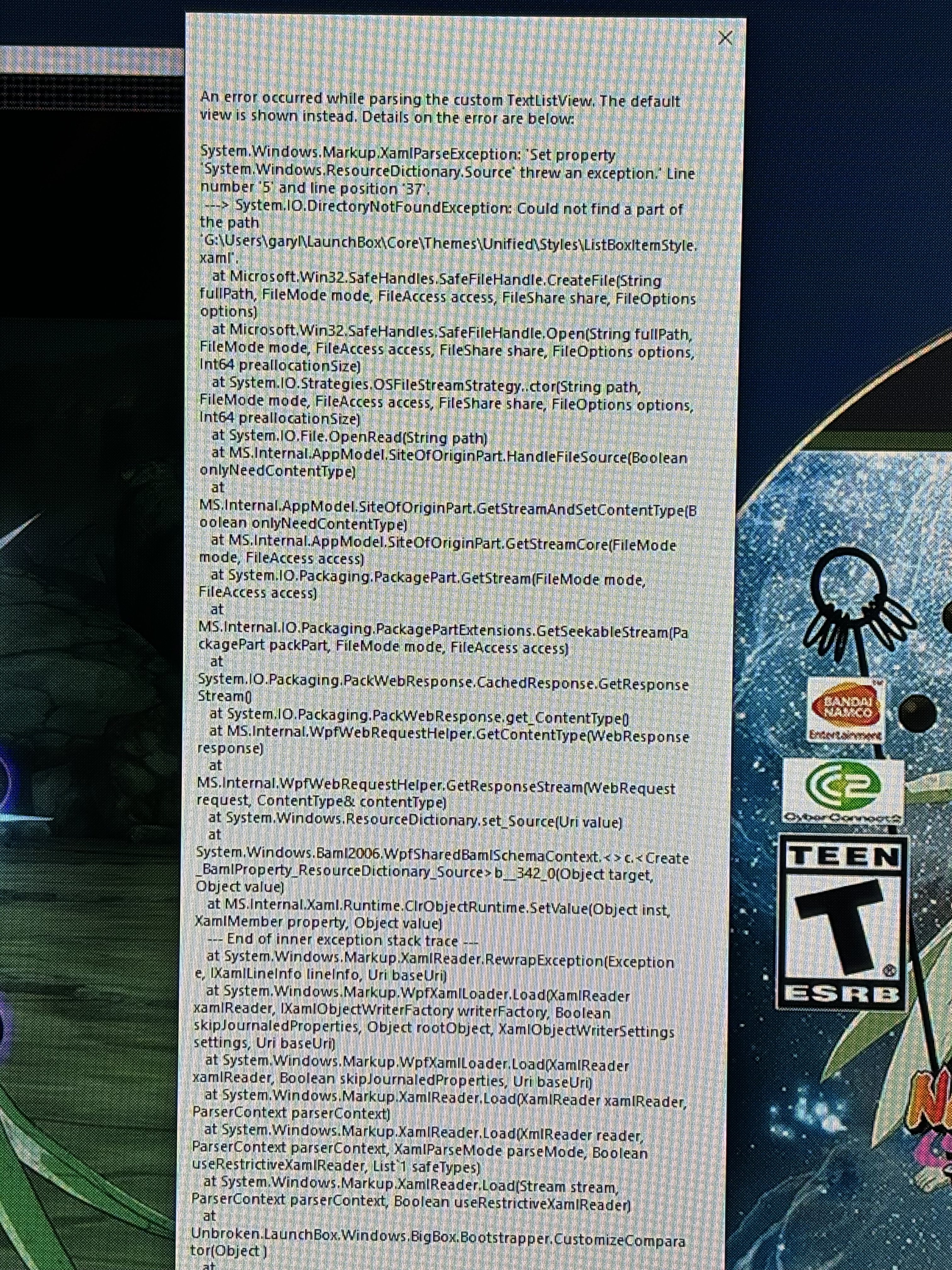Click the "ResourceDictionary.set_Source(Uri value)" line

416,820
